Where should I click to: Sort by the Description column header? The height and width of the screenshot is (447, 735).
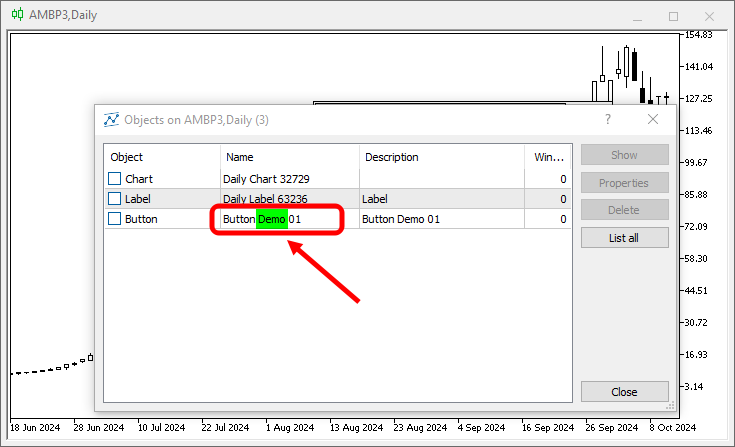coord(442,157)
